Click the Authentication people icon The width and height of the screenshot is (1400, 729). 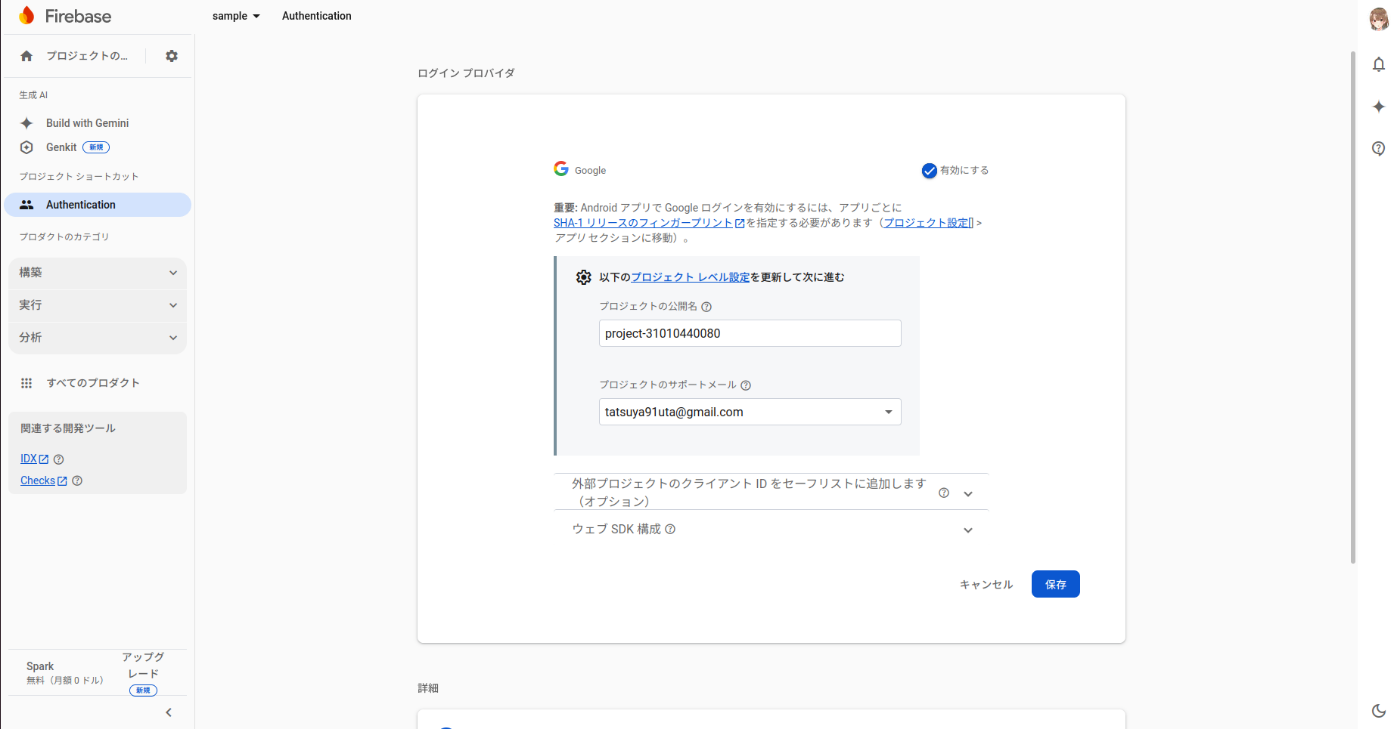point(27,205)
